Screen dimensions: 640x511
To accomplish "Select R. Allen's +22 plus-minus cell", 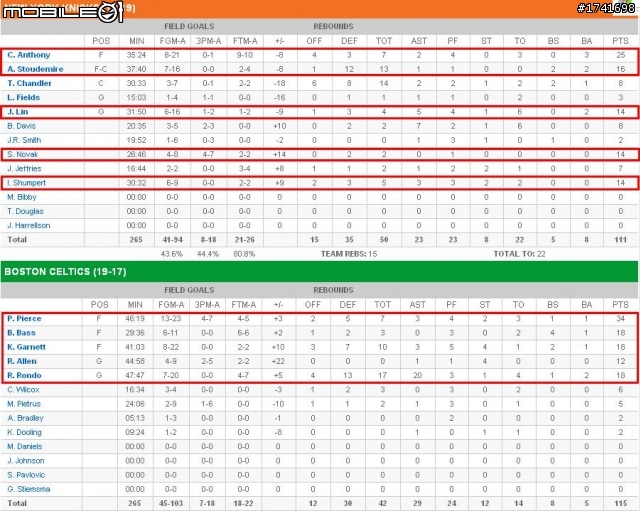I will coord(278,361).
